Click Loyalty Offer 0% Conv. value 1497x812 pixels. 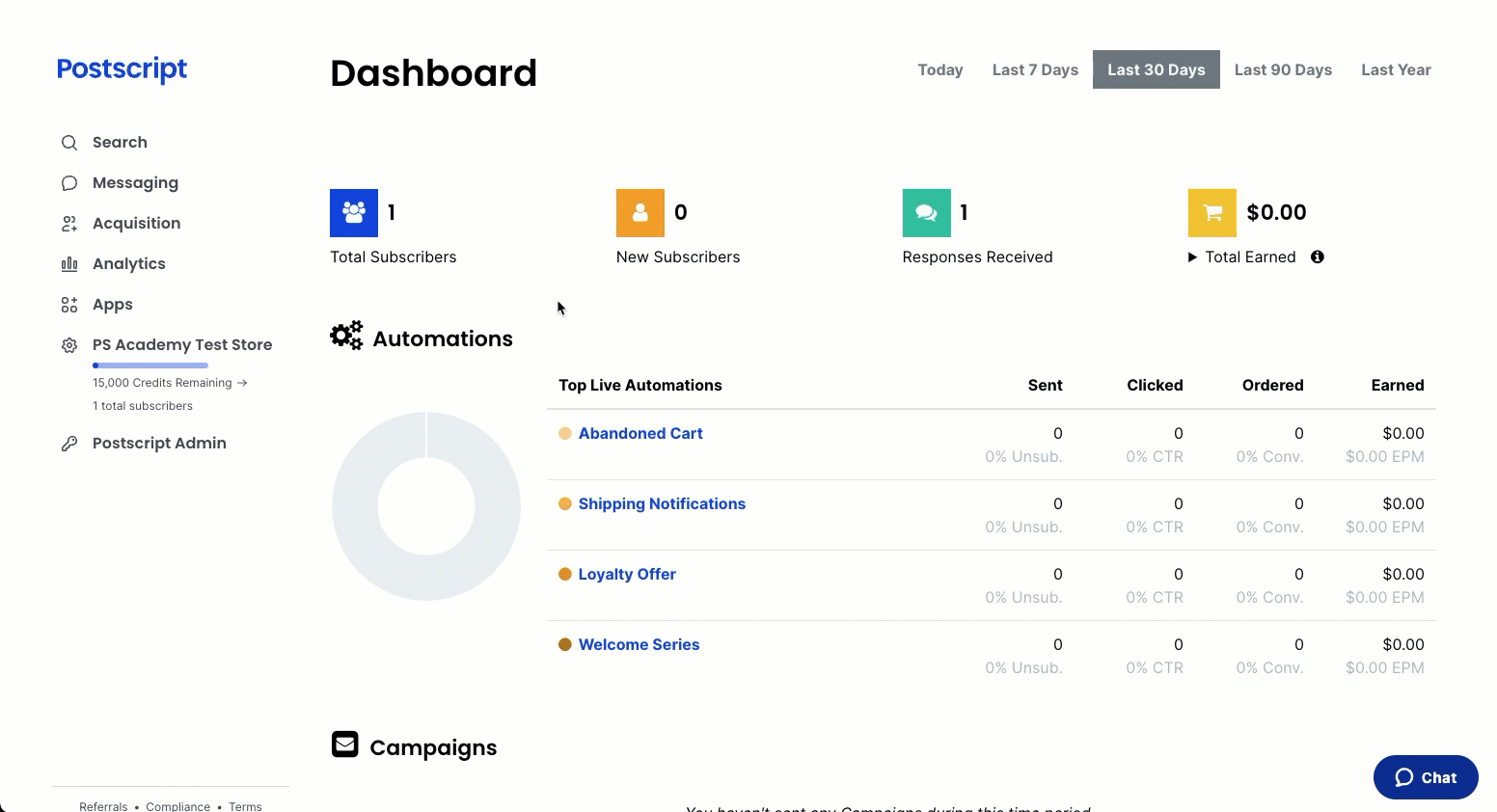(x=1269, y=598)
